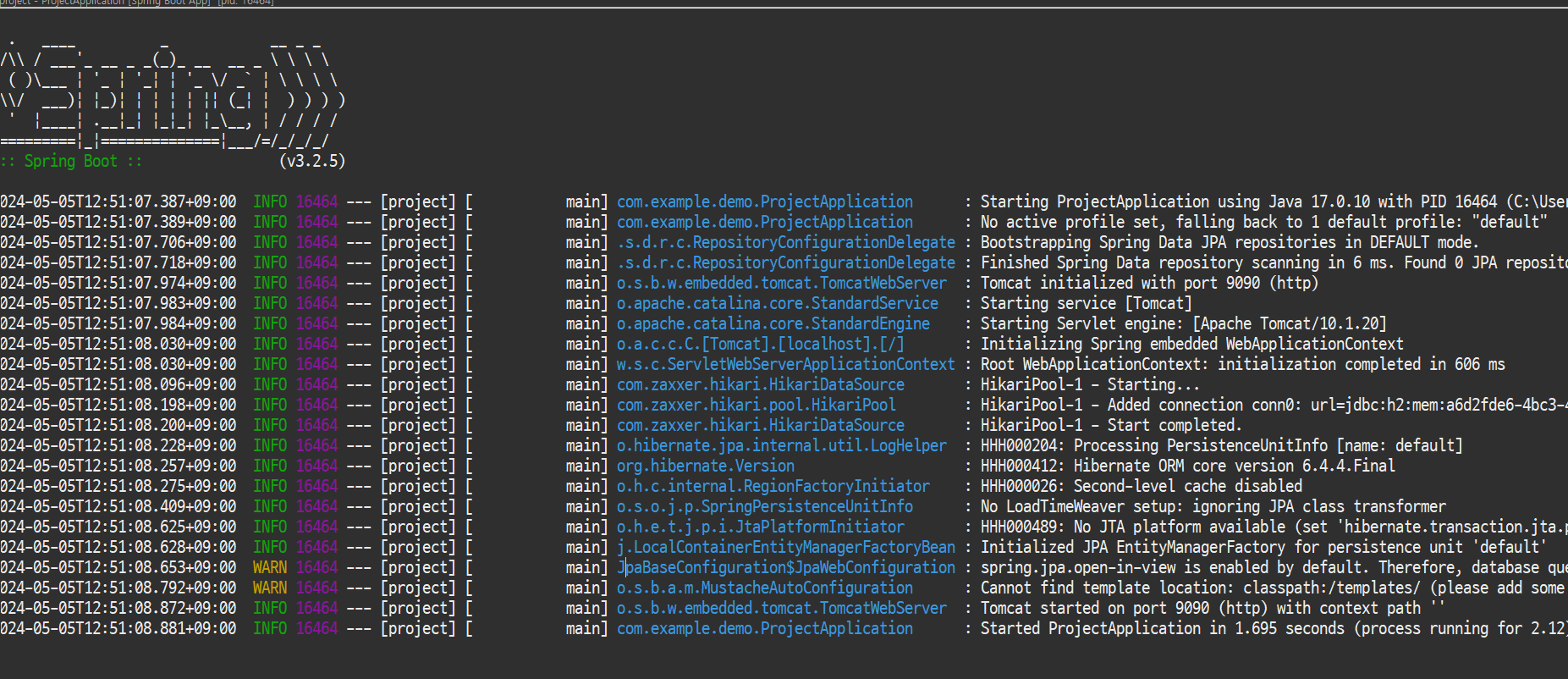Click the INFO level on the 12:51:08.409 line

coord(270,506)
